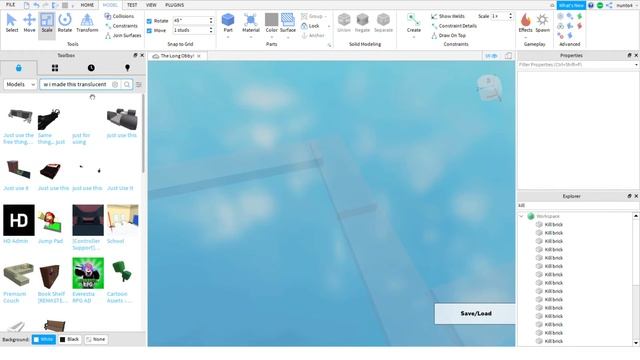The image size is (640, 360).
Task: Switch to the HOME ribbon tab
Action: tap(87, 5)
